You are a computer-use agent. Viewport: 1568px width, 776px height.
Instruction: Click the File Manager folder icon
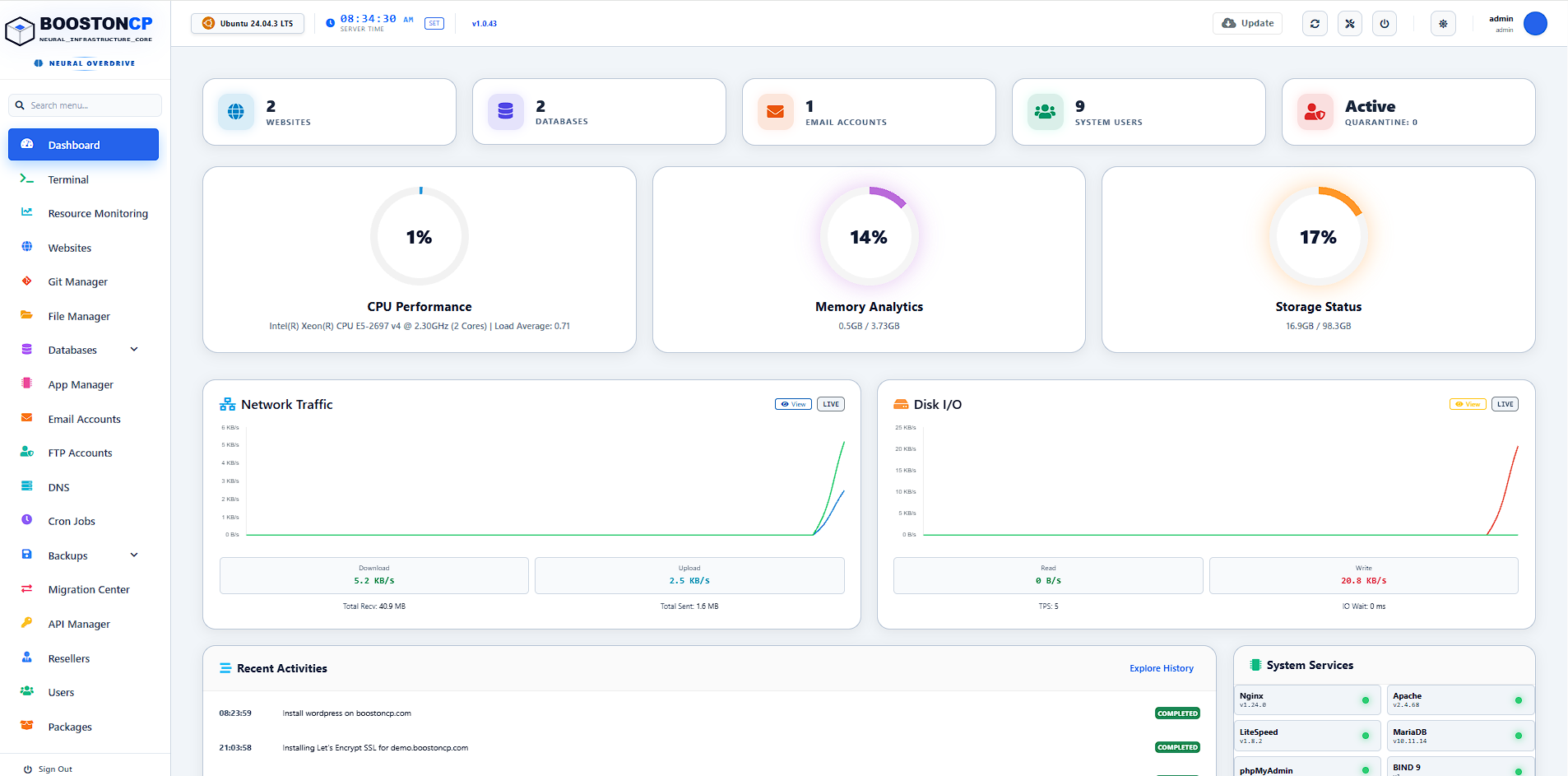27,315
